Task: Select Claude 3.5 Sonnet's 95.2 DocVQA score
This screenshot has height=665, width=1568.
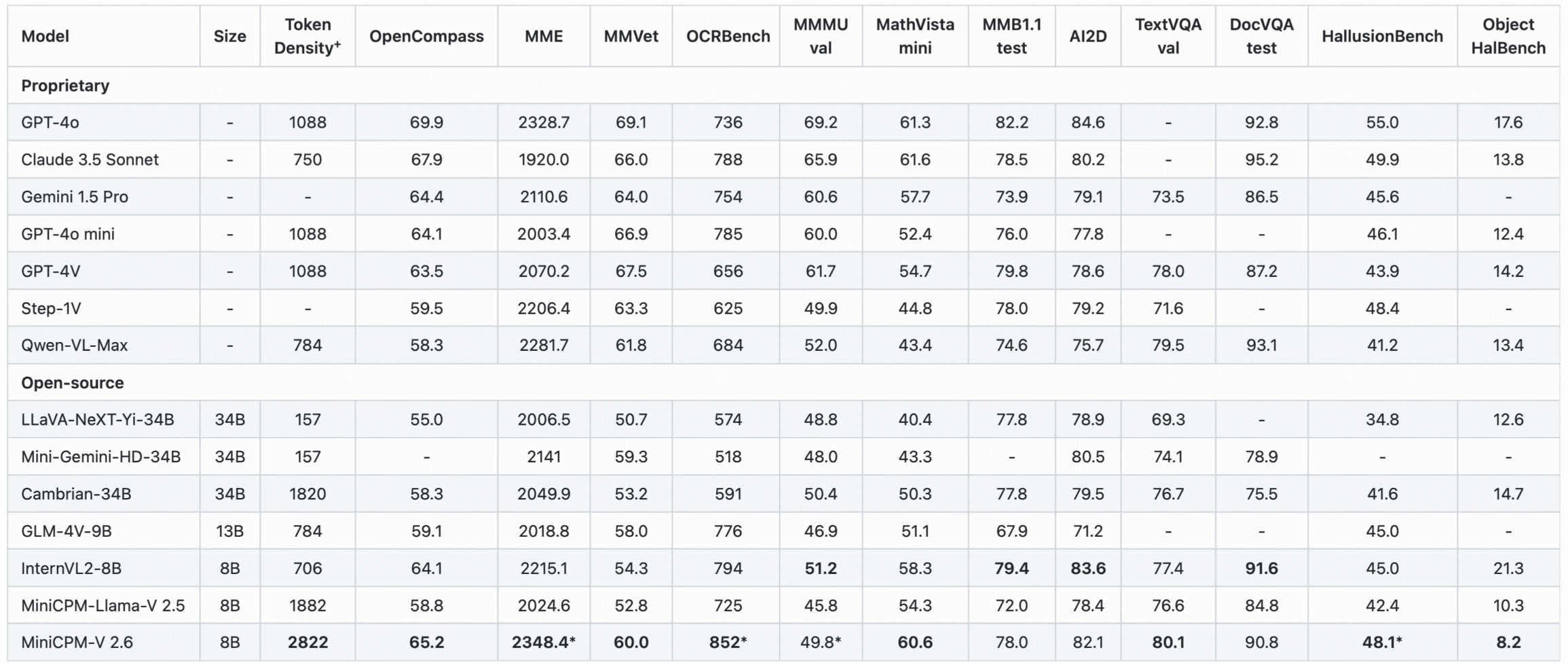Action: (x=1261, y=159)
